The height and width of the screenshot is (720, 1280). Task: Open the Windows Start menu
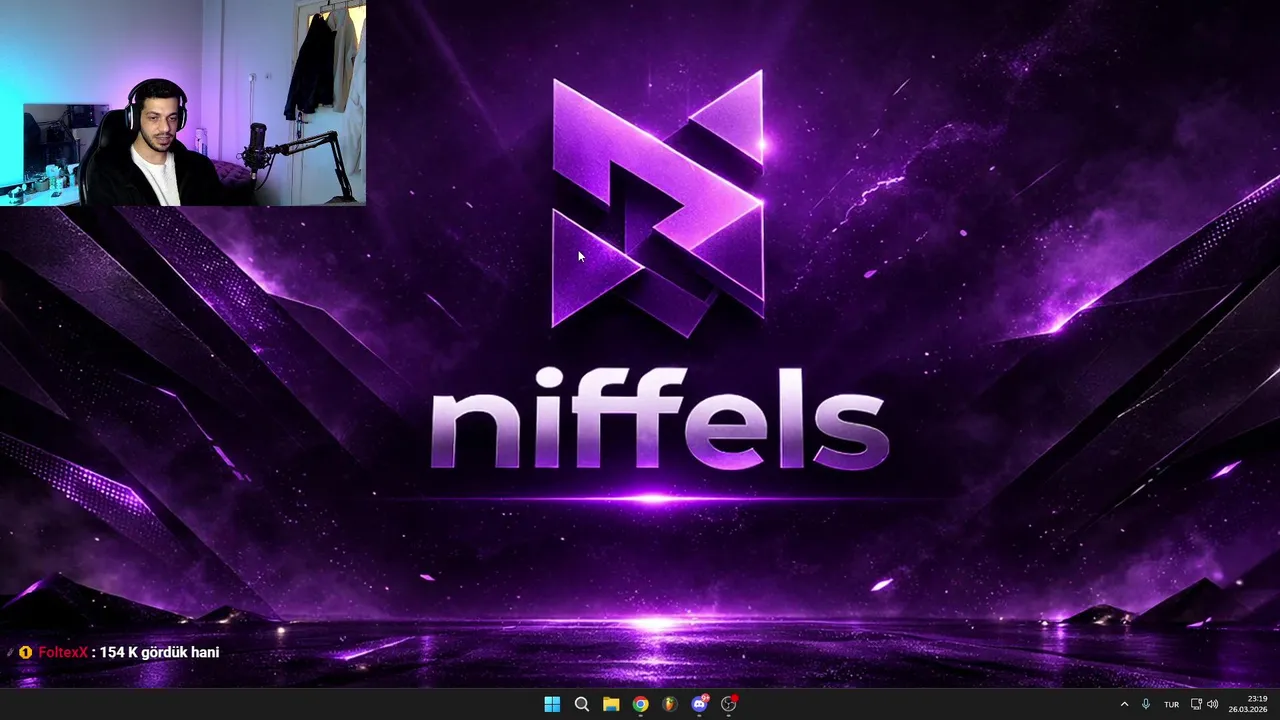(x=552, y=704)
